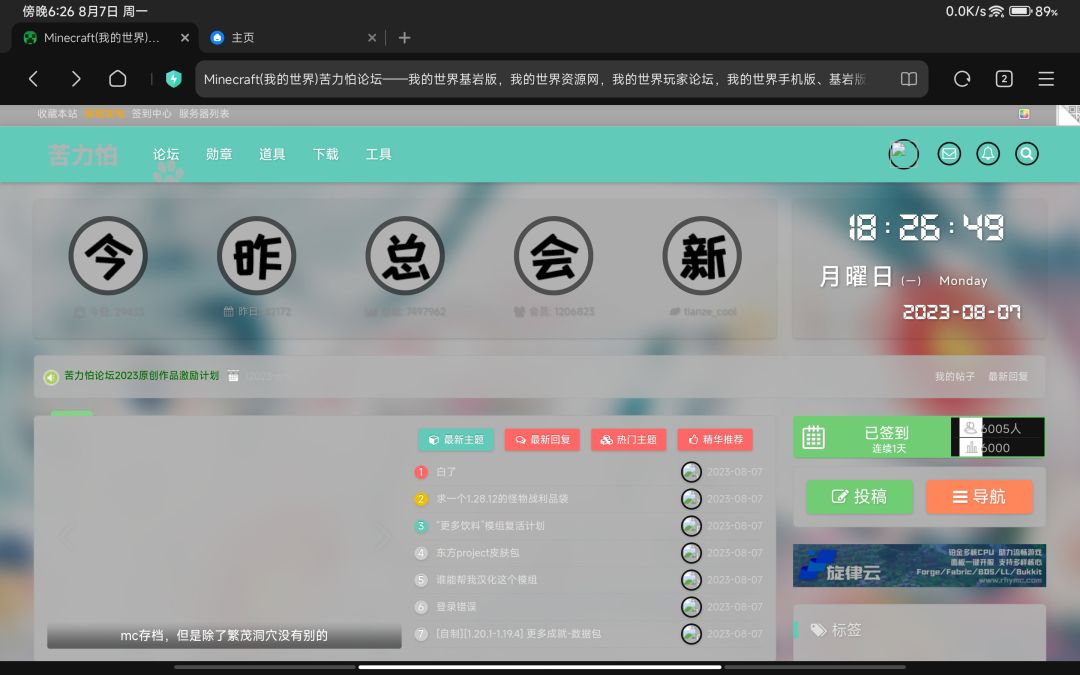Open 苦力怕论坛2023原创作品激励计划 announcement

141,375
